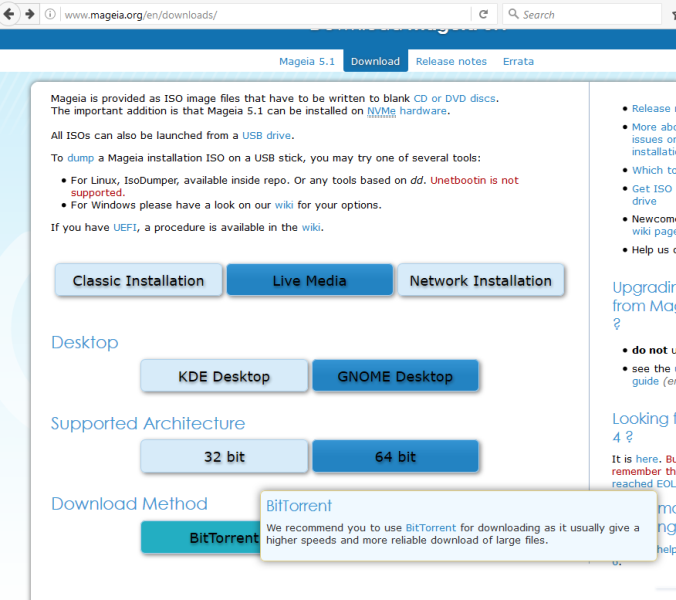Click the browser back arrow
This screenshot has height=600, width=676.
pos(9,14)
